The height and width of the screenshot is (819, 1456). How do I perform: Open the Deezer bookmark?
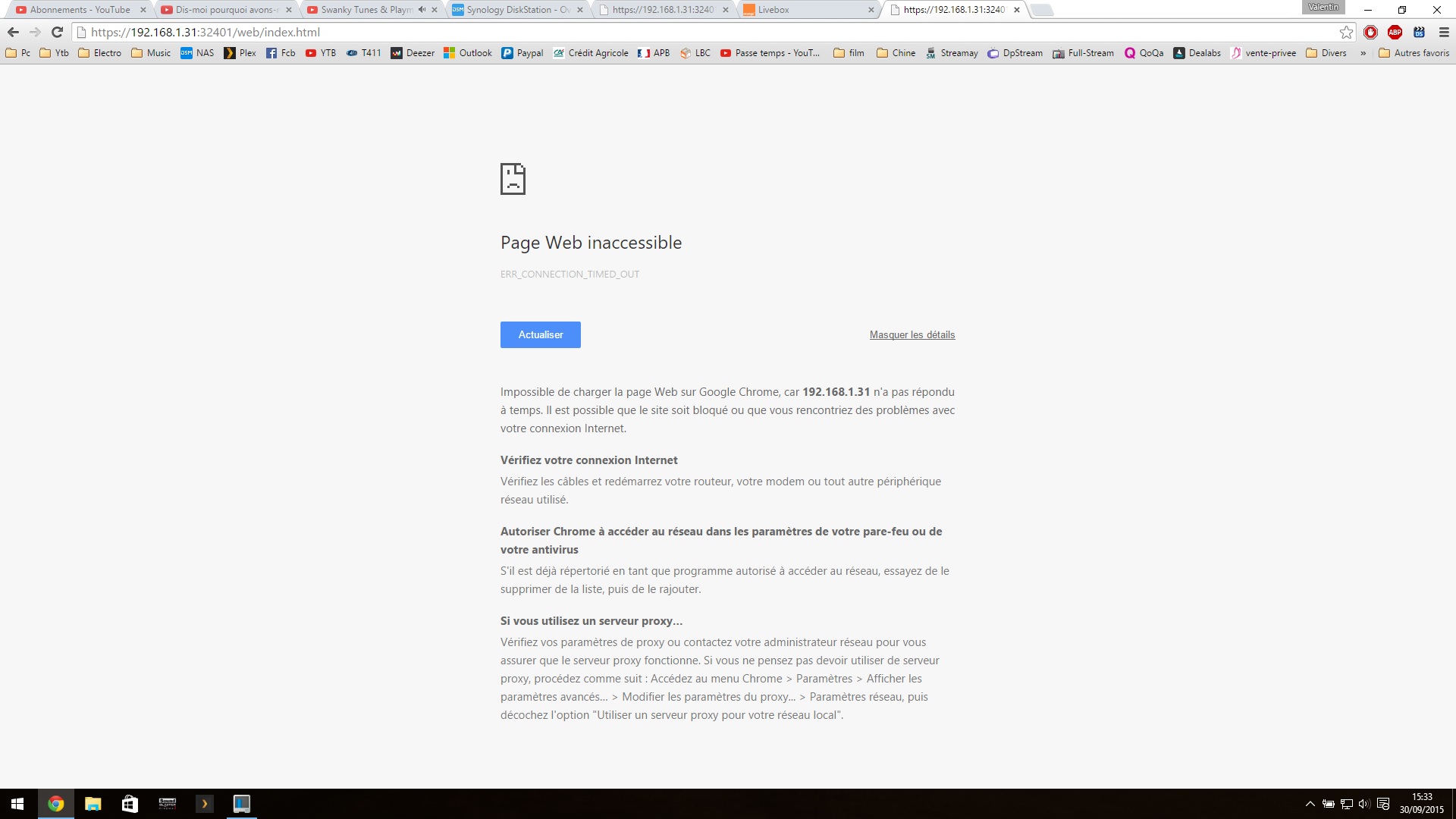pyautogui.click(x=413, y=53)
